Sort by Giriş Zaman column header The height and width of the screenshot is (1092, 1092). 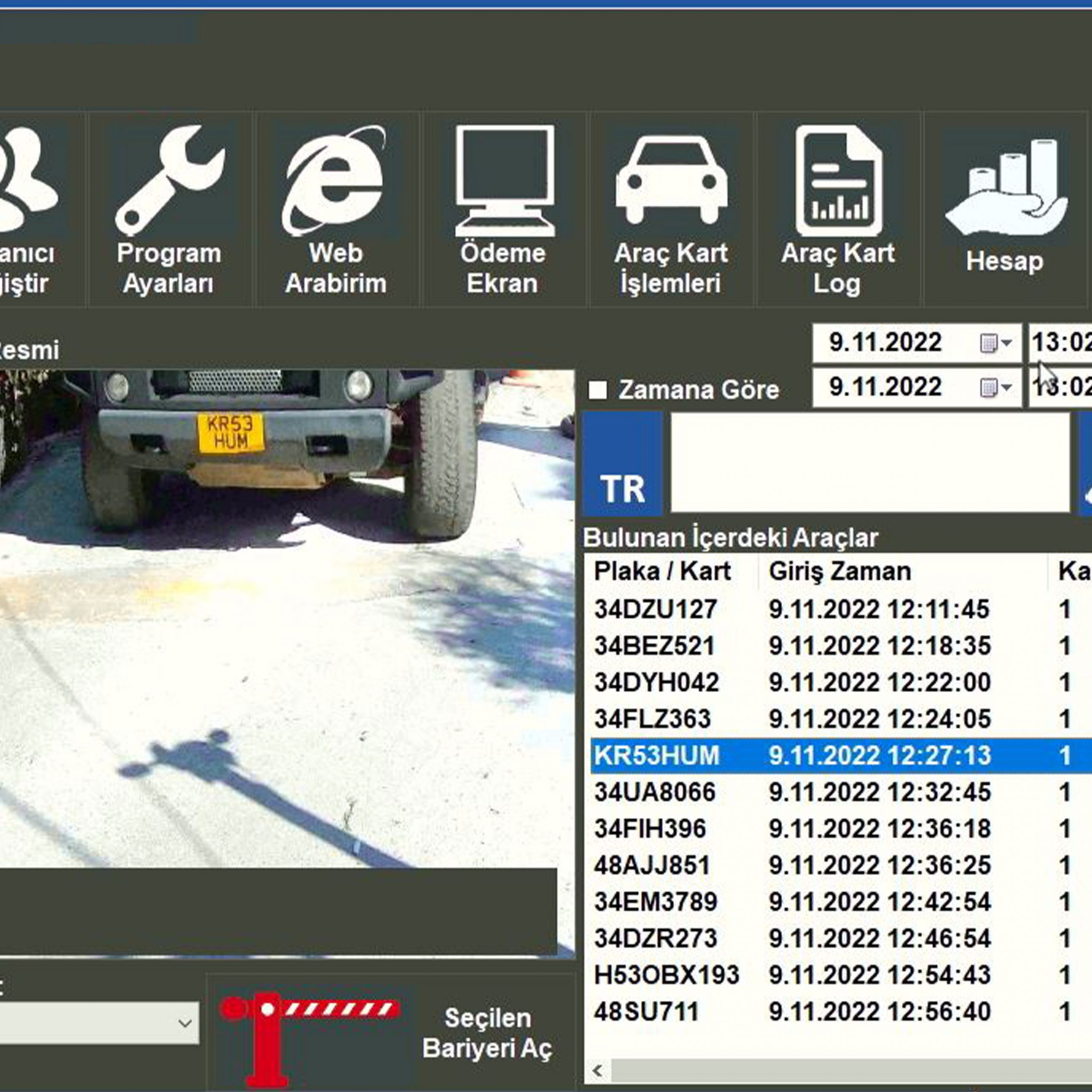click(x=840, y=572)
